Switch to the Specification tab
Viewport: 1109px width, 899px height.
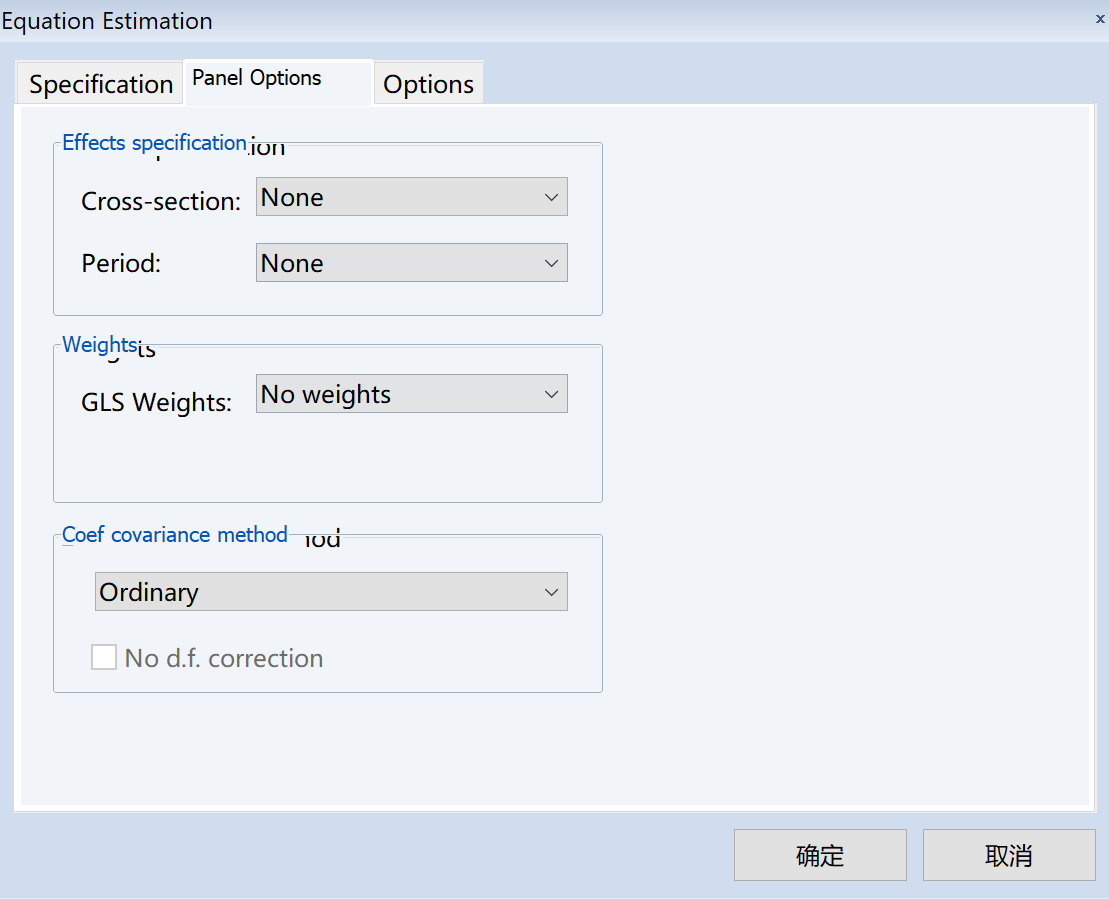tap(100, 84)
